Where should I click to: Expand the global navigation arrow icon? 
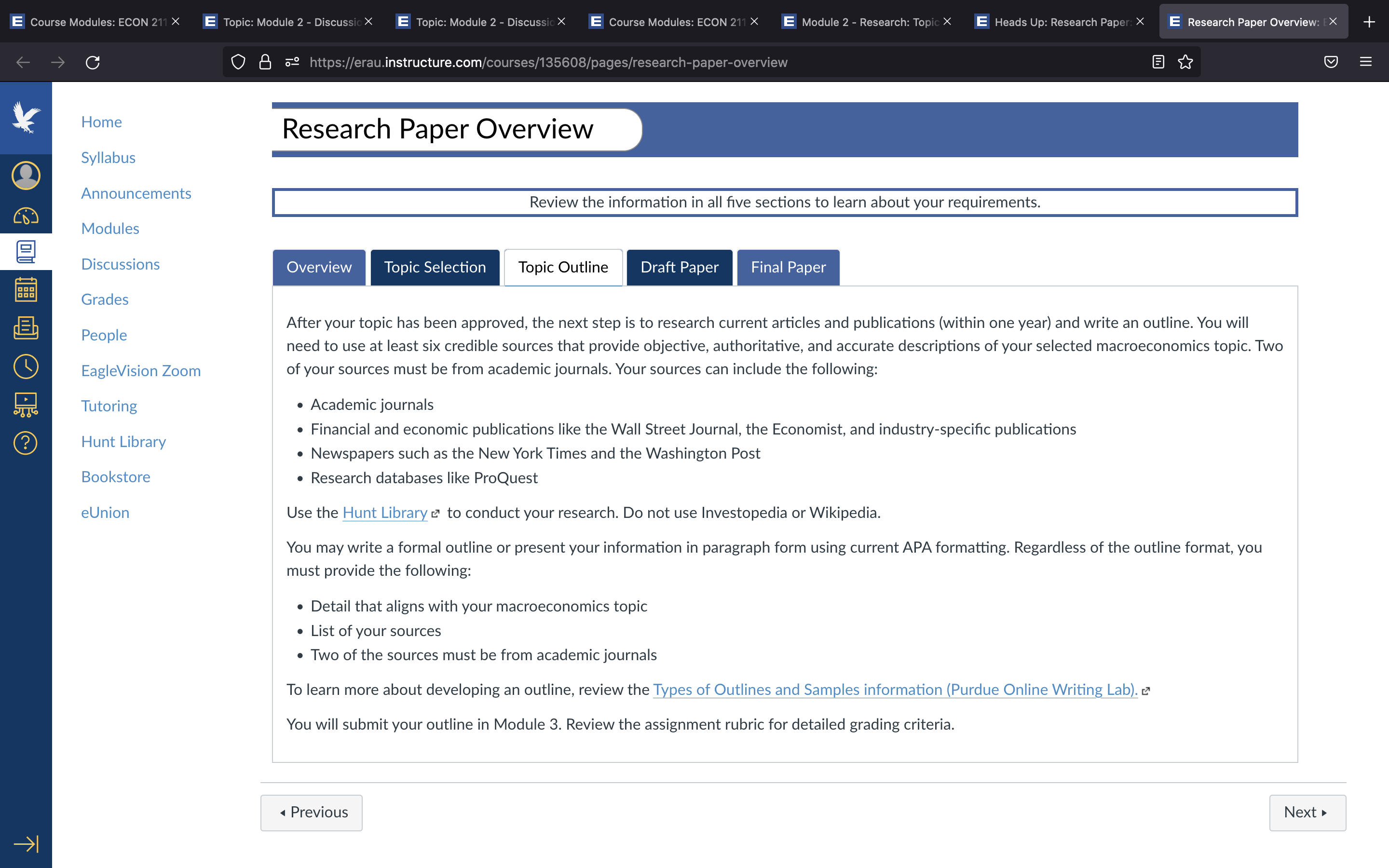point(26,843)
